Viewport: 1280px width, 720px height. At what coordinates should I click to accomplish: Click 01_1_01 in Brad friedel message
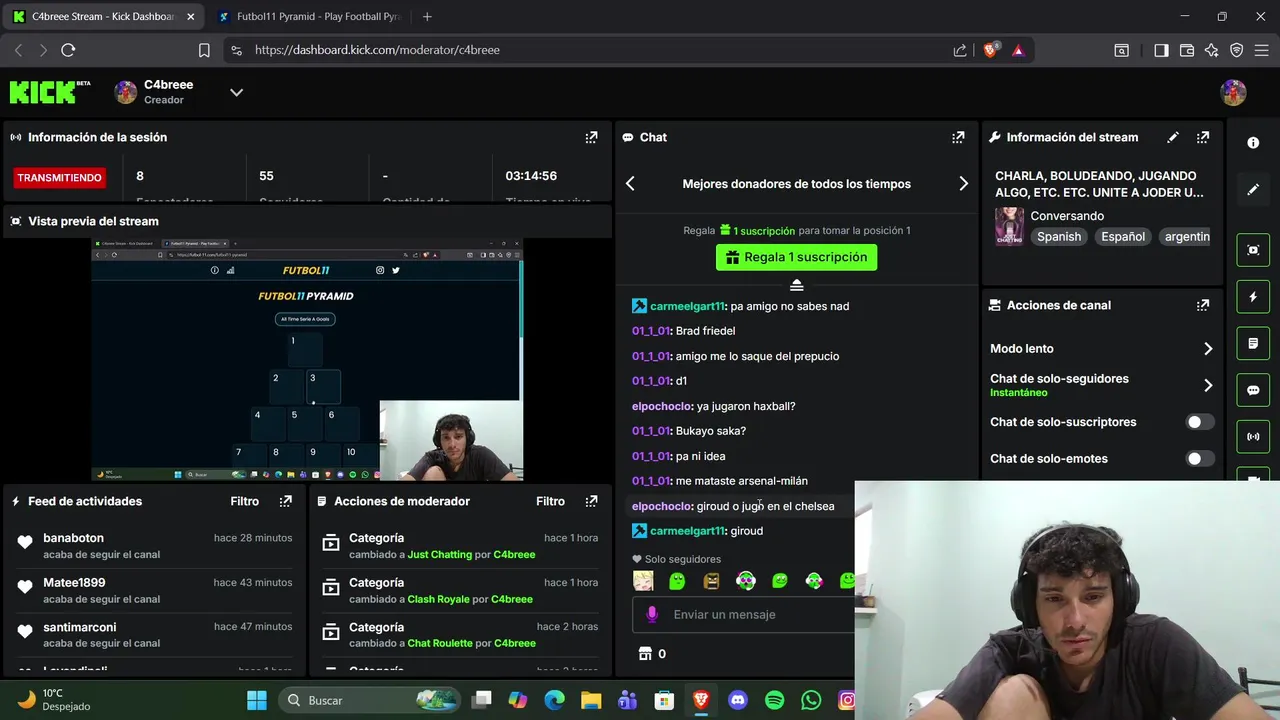(x=650, y=331)
